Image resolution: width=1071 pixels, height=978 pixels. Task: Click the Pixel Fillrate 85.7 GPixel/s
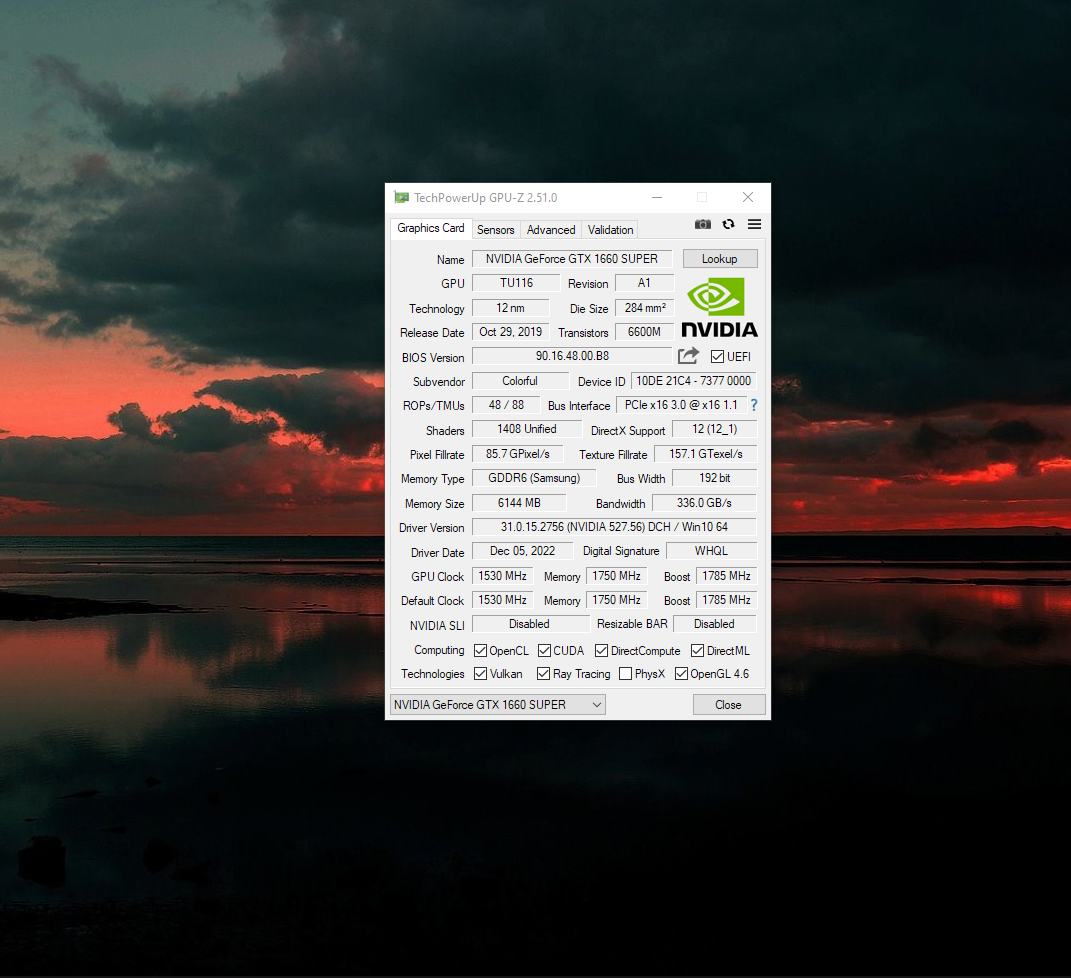[x=518, y=453]
